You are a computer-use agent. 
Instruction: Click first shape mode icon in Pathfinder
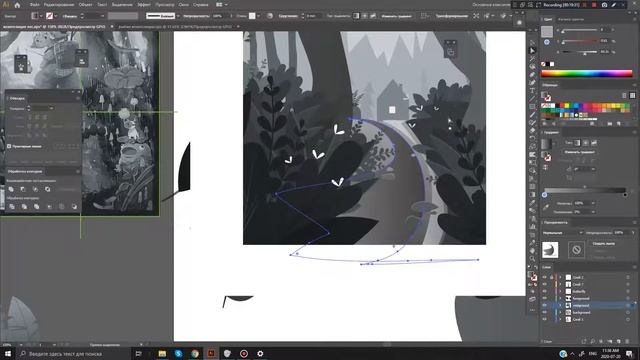coord(11,189)
